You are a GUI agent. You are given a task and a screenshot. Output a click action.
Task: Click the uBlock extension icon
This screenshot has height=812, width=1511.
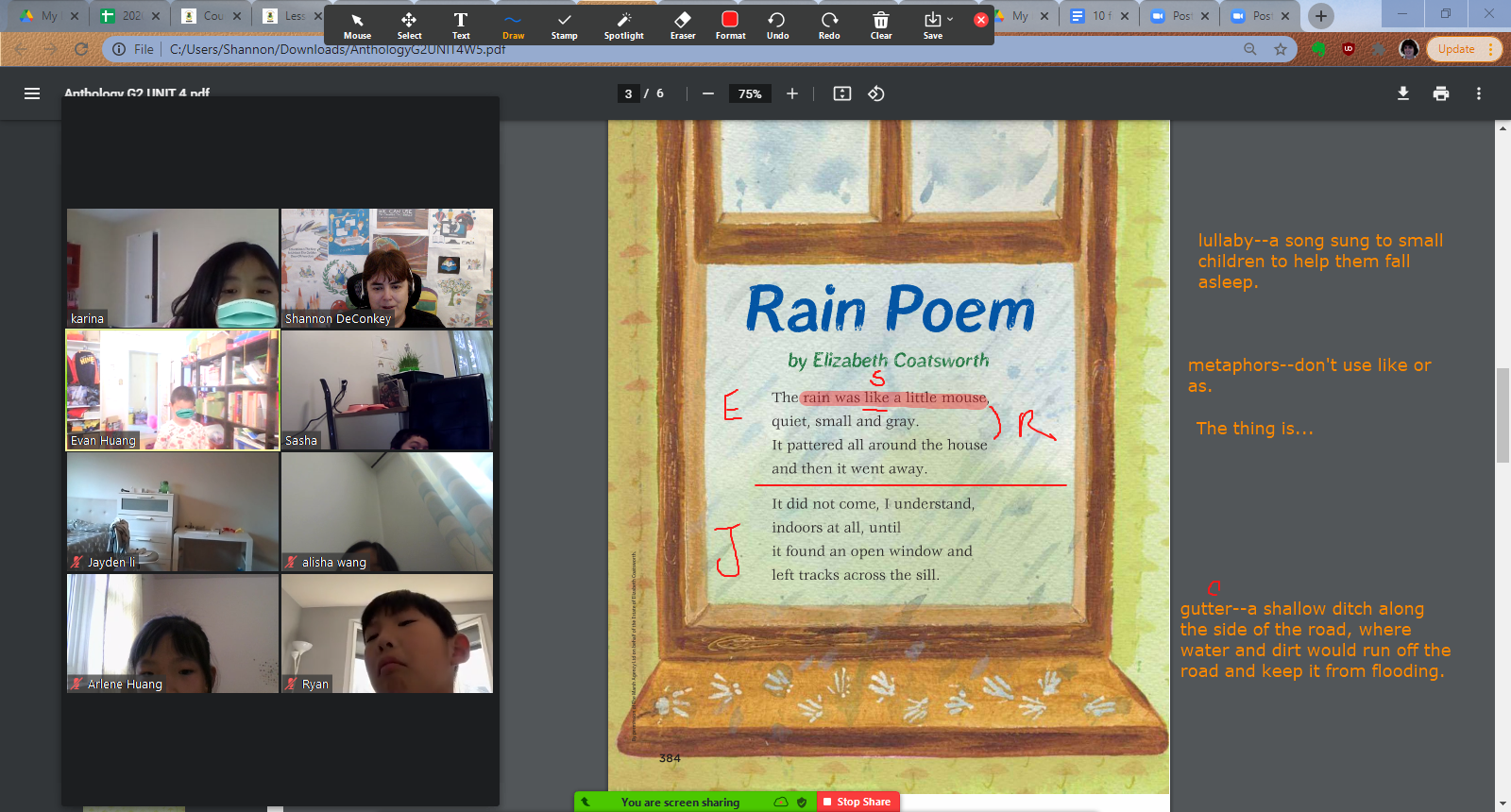coord(1349,49)
